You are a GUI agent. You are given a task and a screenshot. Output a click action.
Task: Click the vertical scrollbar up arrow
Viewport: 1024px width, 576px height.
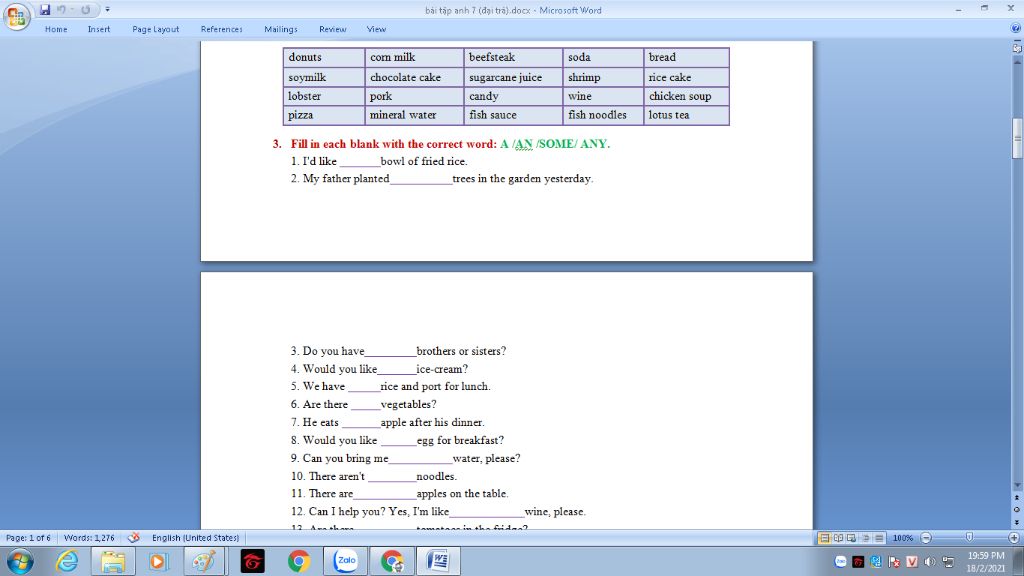click(x=1017, y=60)
